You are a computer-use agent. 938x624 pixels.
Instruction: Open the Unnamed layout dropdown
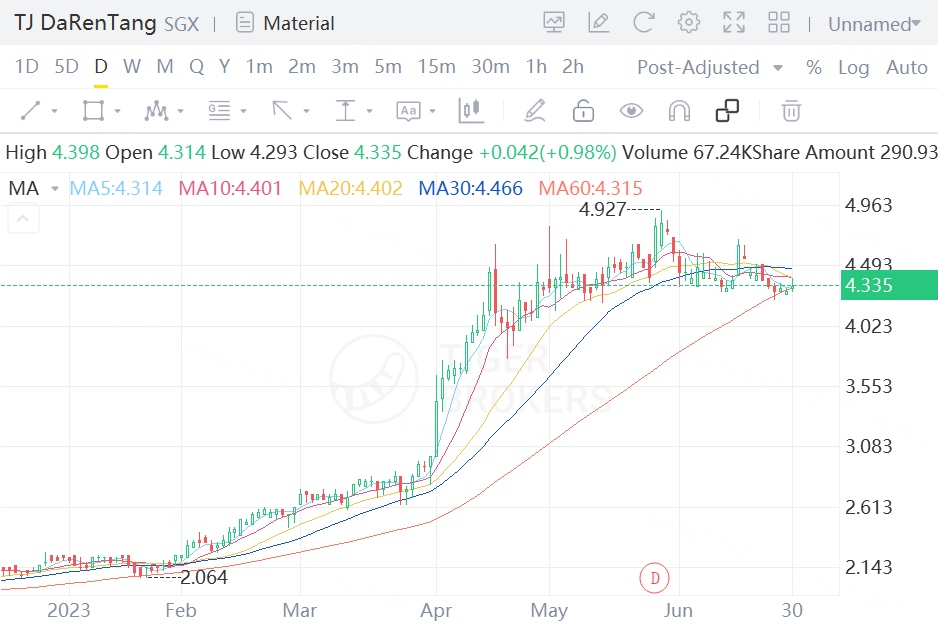(x=874, y=24)
